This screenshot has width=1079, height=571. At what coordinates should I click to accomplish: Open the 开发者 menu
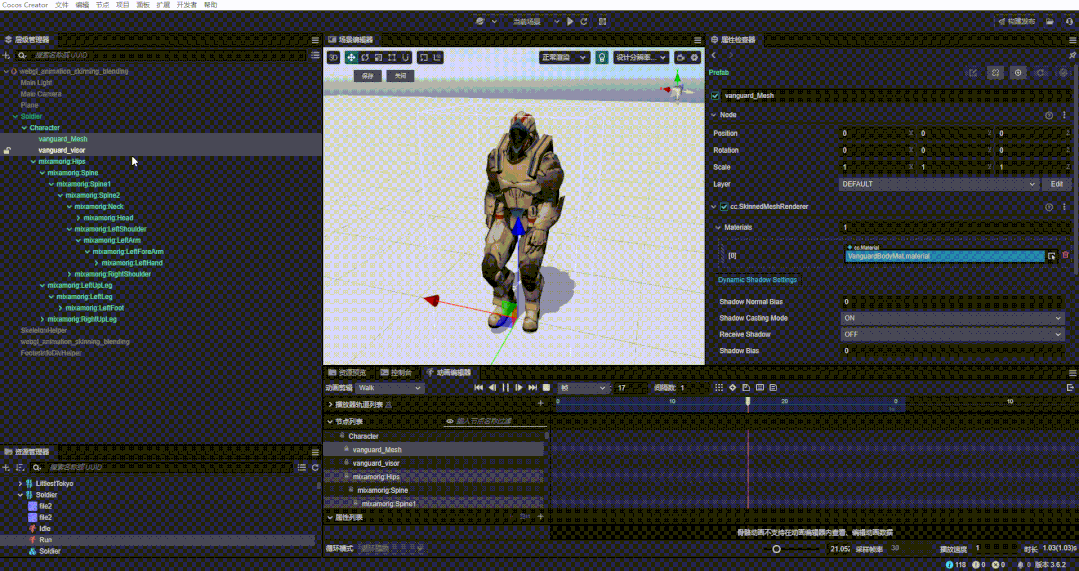[186, 5]
